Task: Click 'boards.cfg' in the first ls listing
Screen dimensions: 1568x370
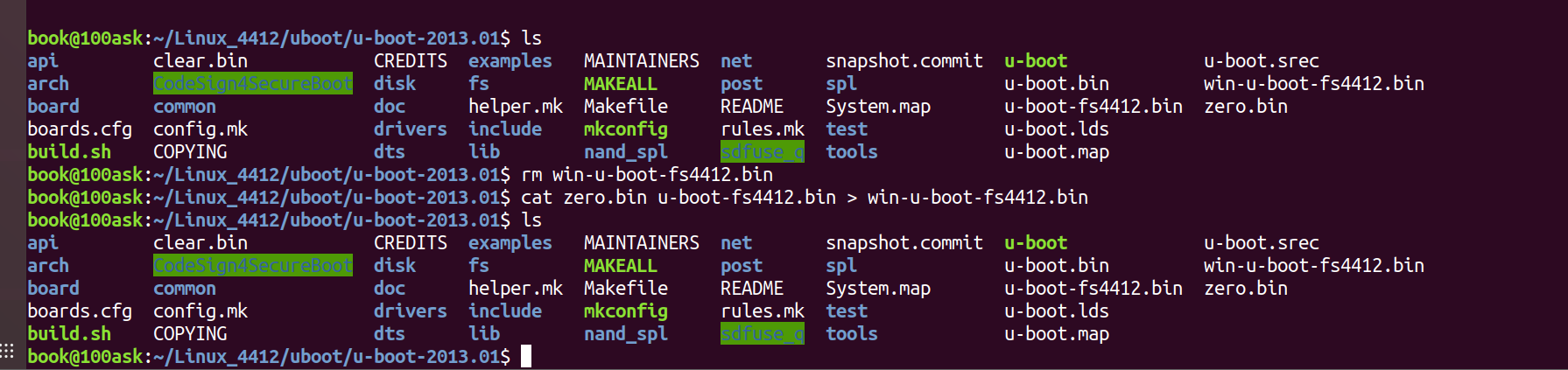Action: (x=80, y=129)
